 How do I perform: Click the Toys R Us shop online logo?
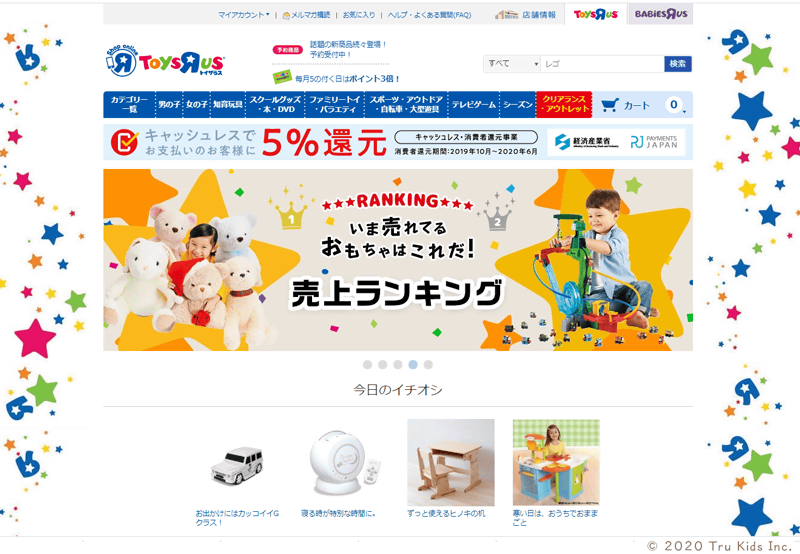[165, 61]
